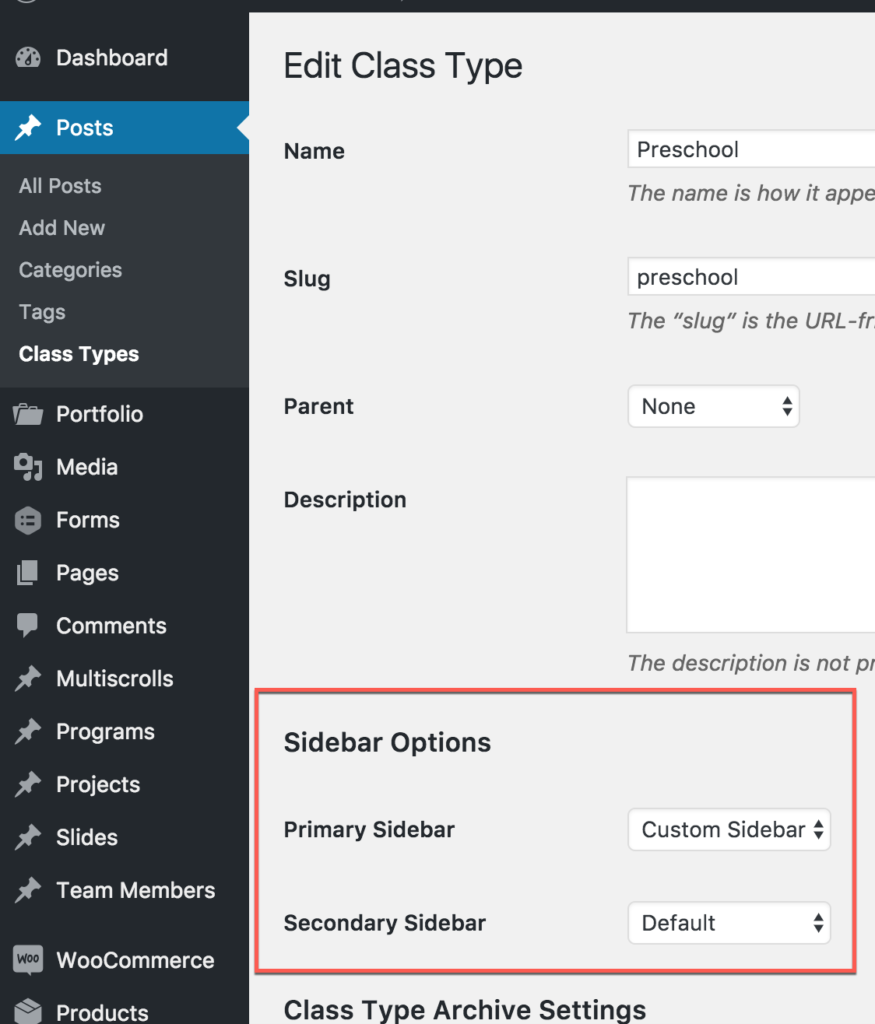Click inside the Slug text field

[750, 276]
